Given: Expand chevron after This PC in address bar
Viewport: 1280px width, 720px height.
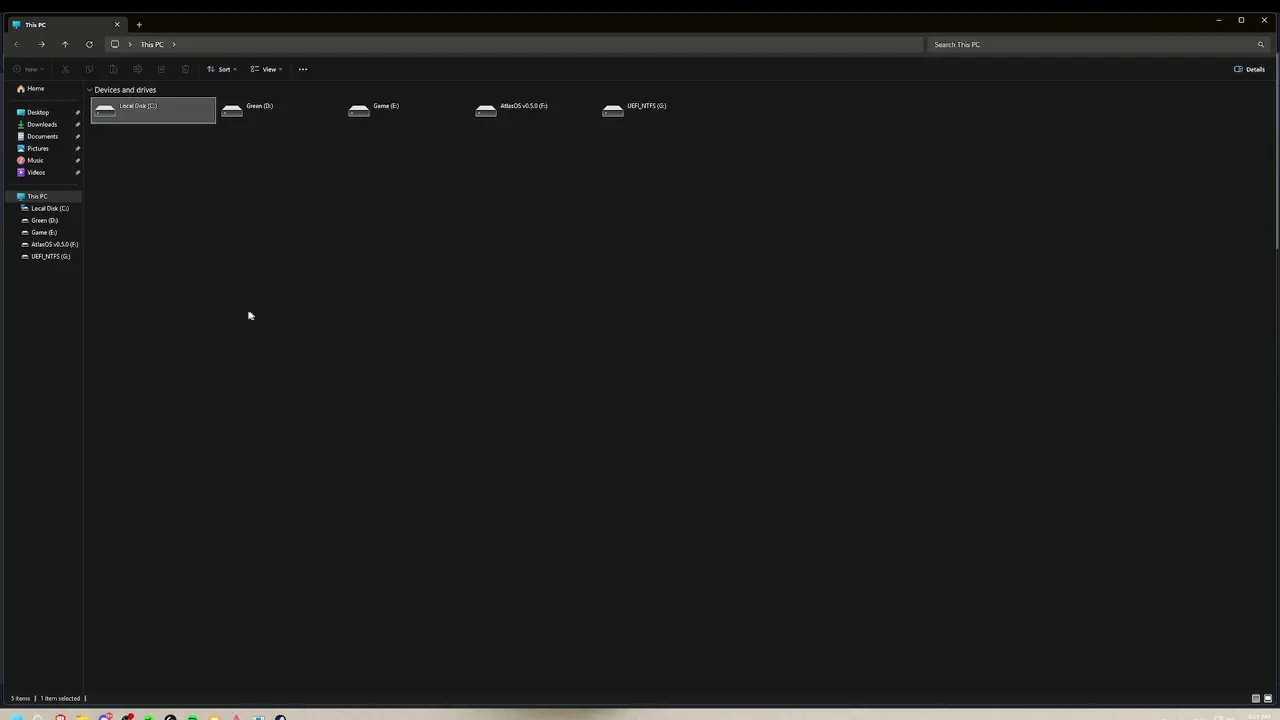Looking at the screenshot, I should click(173, 44).
